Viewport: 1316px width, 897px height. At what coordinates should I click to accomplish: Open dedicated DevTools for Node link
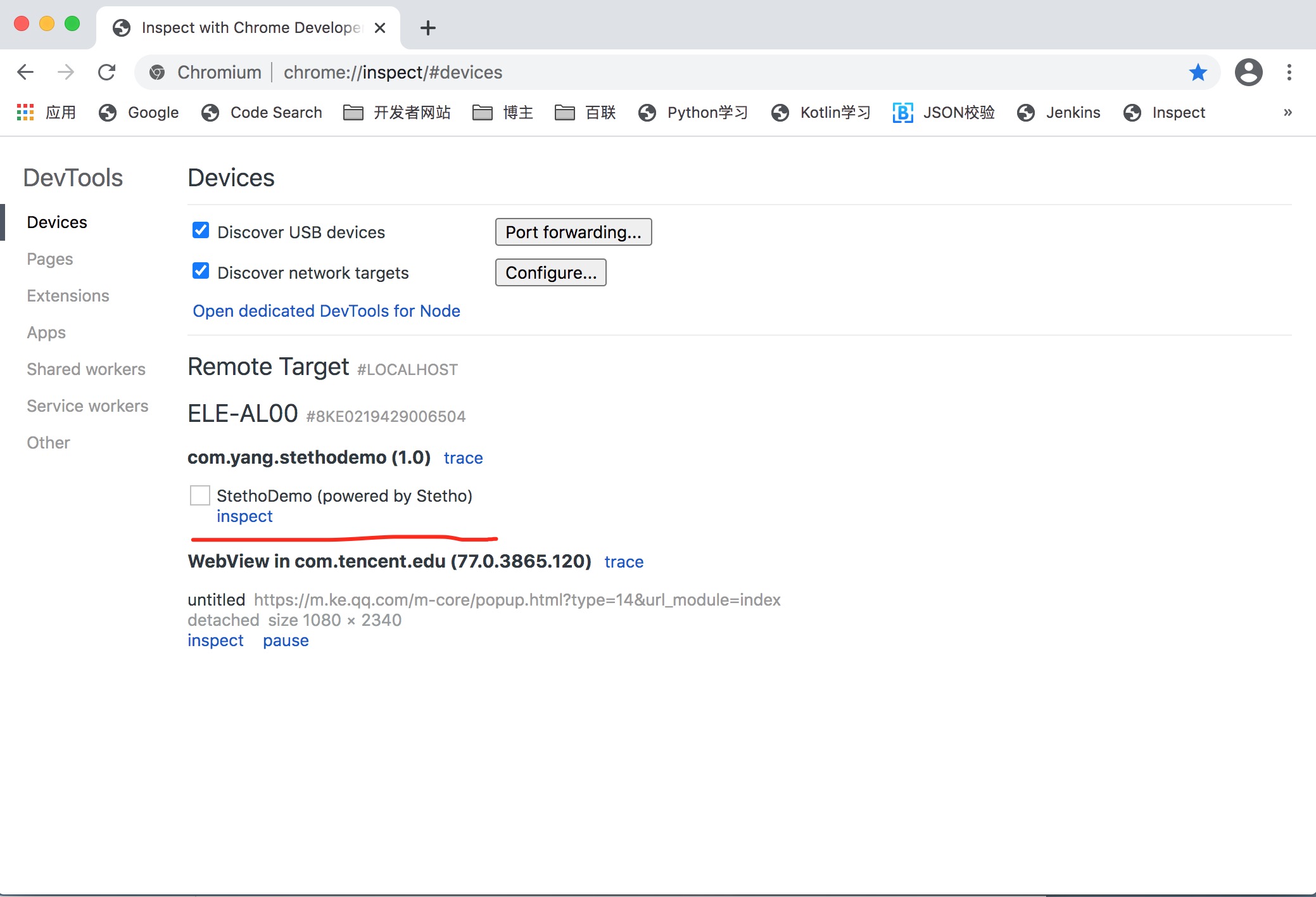point(326,311)
